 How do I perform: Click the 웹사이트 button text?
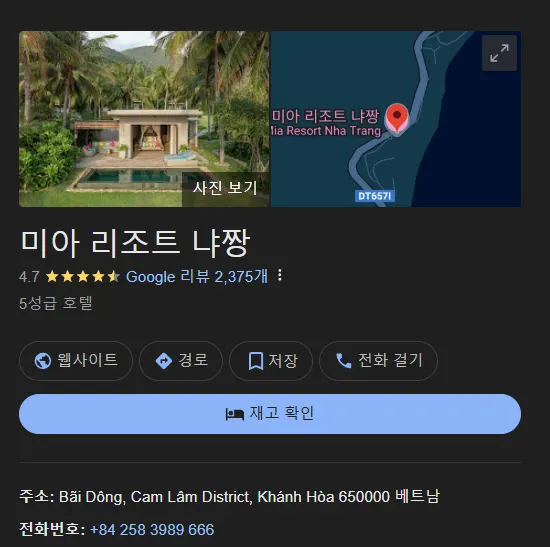pyautogui.click(x=87, y=360)
